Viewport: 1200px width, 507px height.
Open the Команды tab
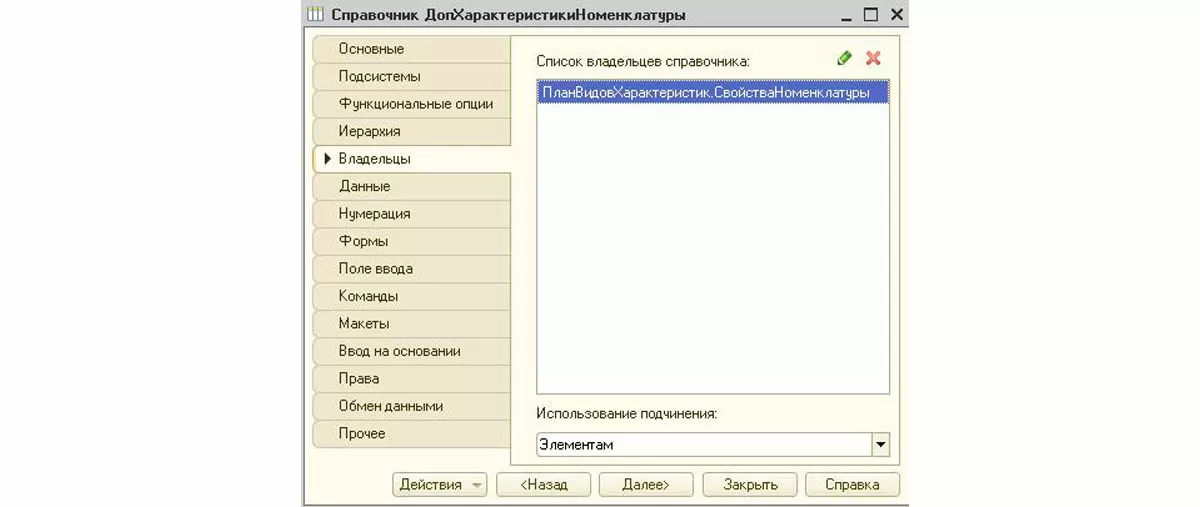412,296
